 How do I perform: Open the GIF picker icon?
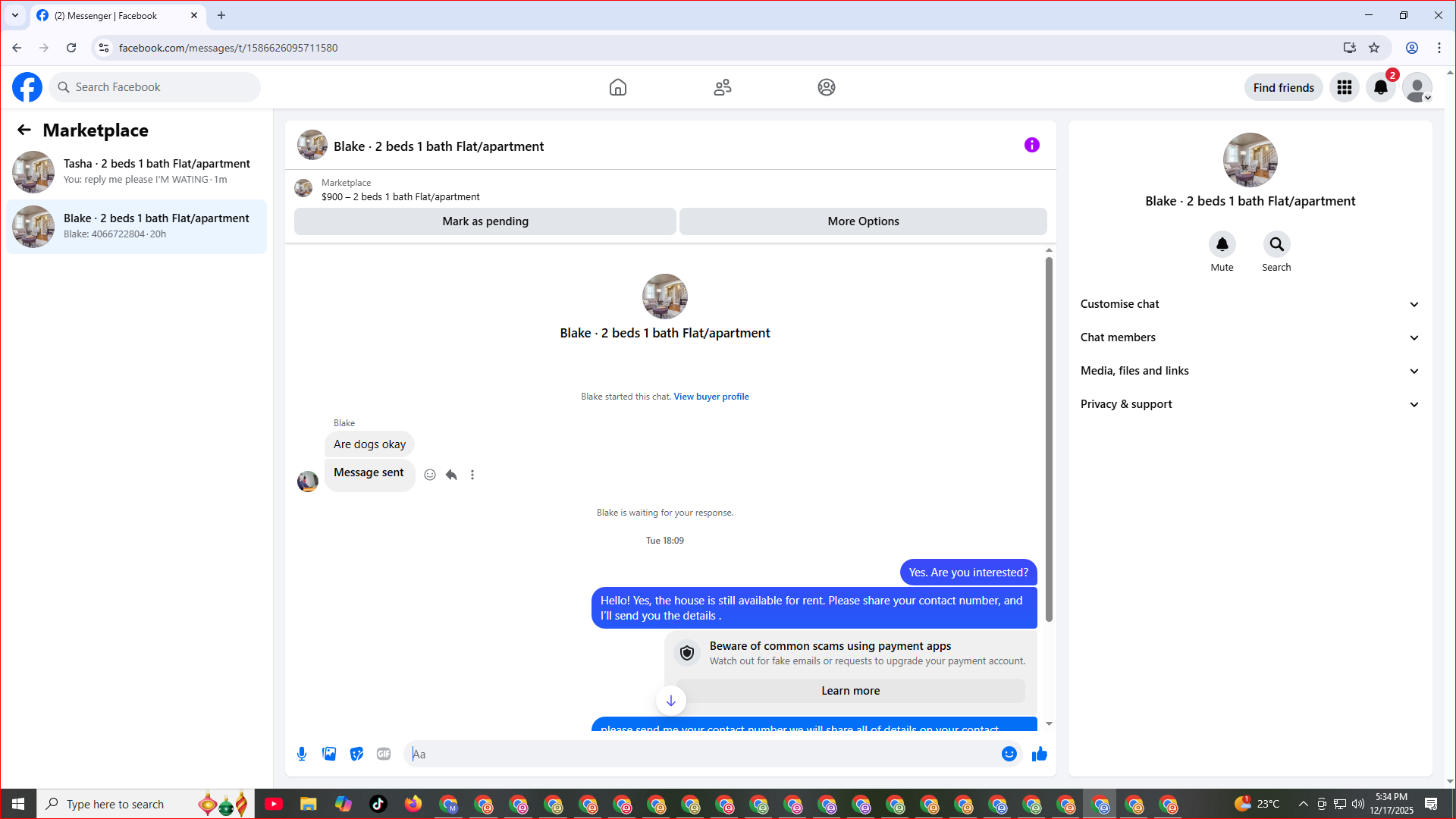(x=384, y=754)
